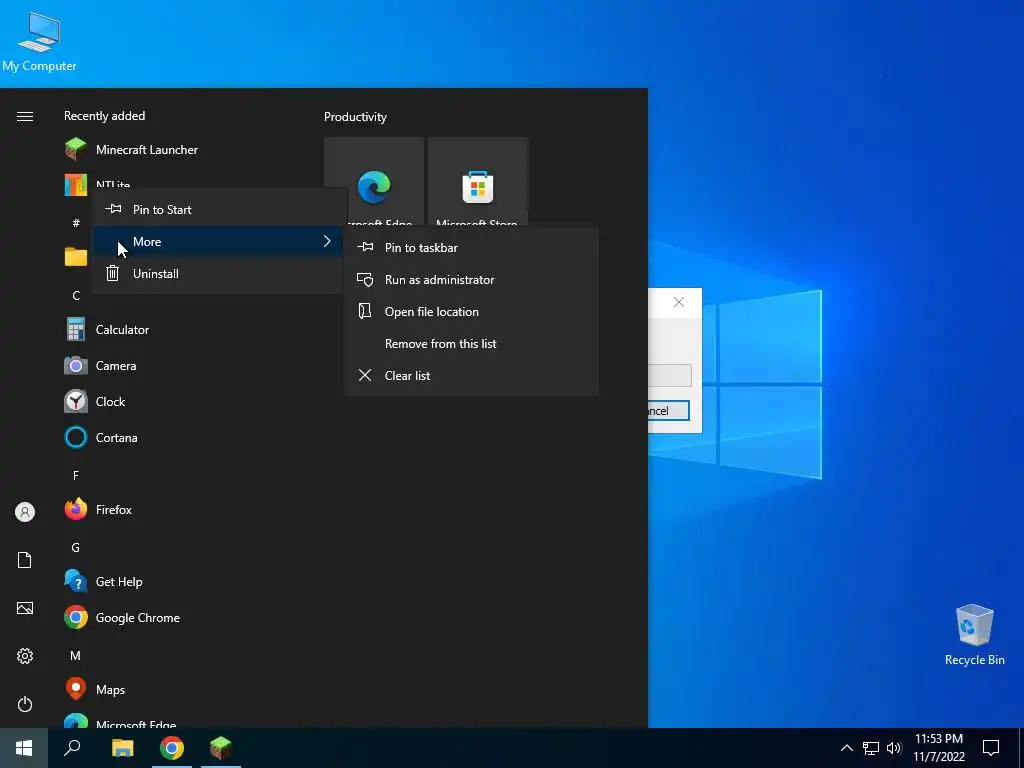1024x768 pixels.
Task: Open Minecraft Launcher from Recently added
Action: [x=147, y=150]
